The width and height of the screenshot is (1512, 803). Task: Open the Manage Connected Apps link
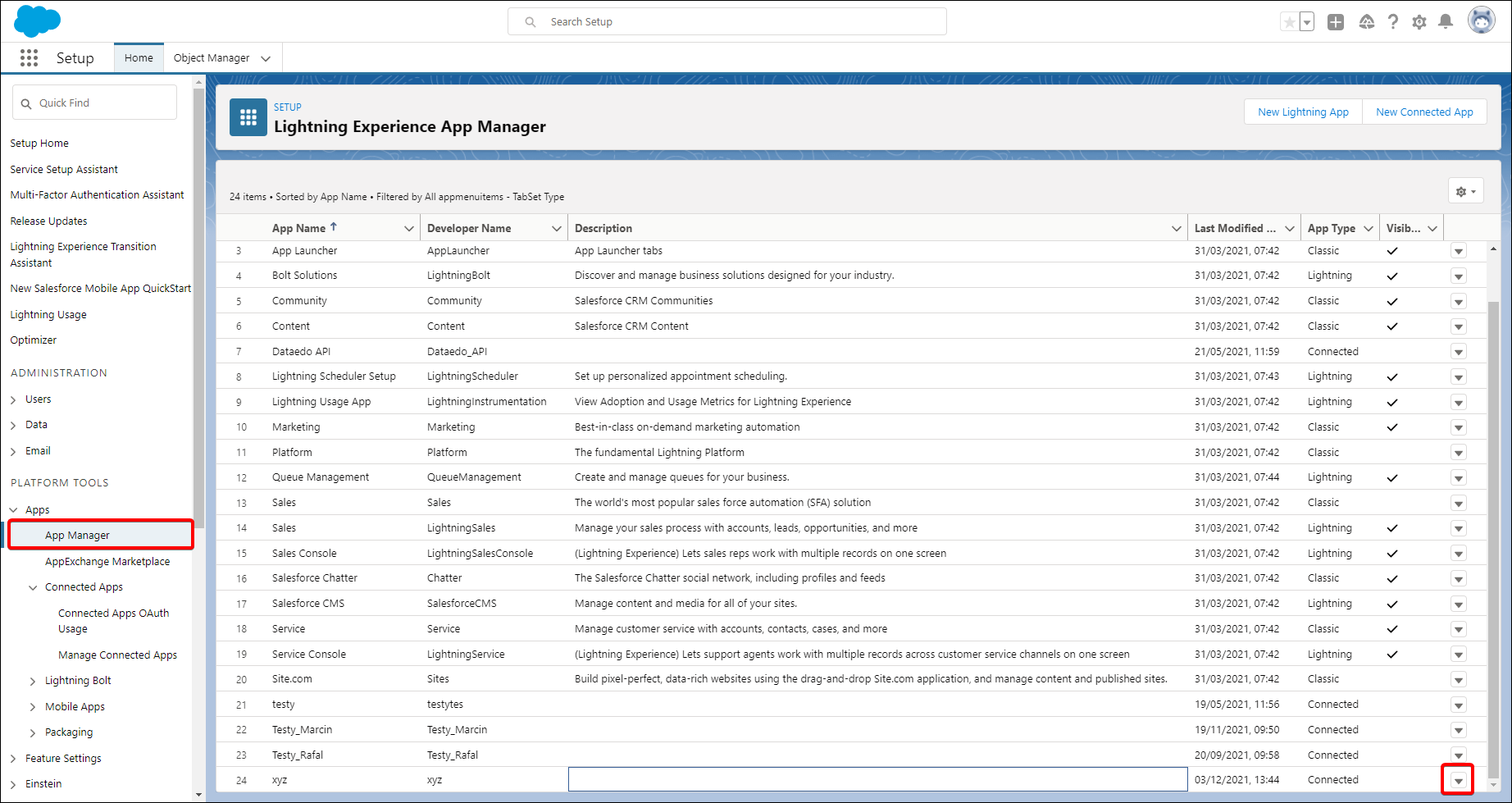point(117,655)
